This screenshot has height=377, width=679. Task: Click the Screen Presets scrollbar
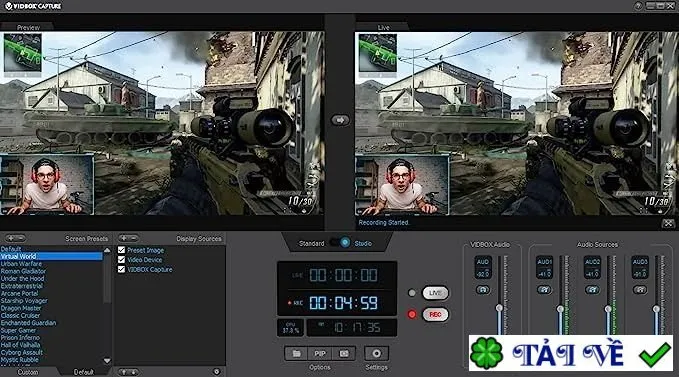click(x=107, y=279)
